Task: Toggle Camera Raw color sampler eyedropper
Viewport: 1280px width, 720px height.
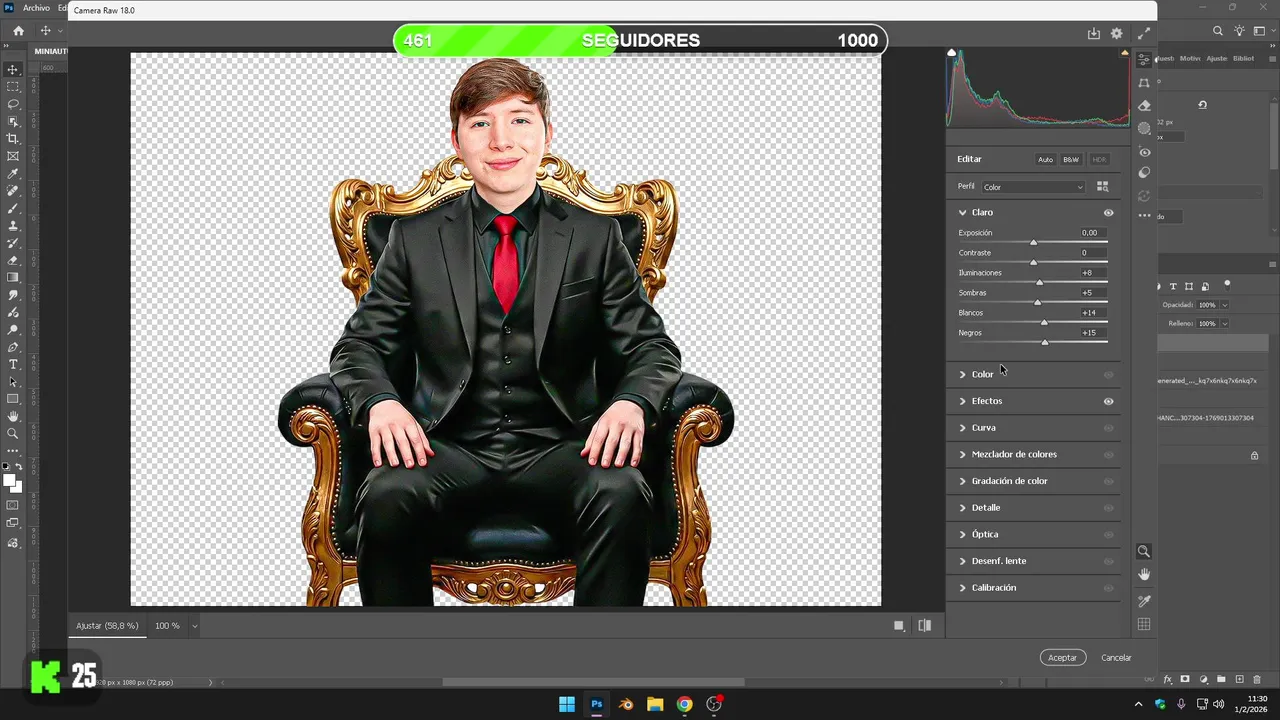Action: point(1144,601)
